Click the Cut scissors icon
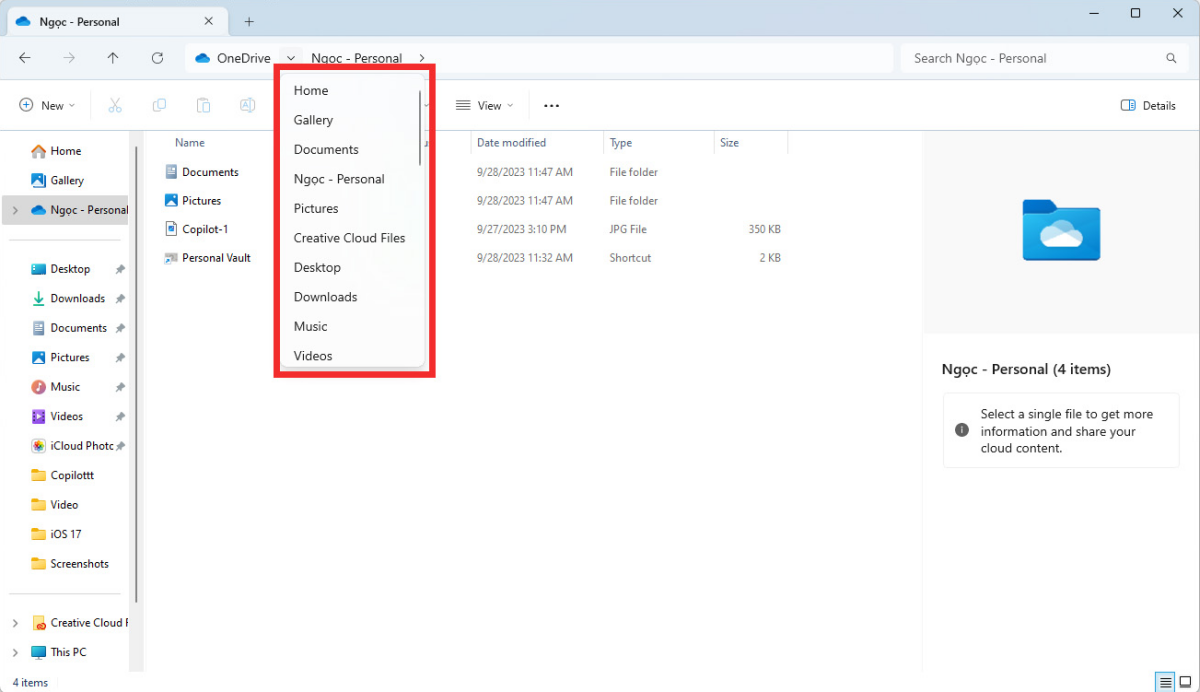Viewport: 1200px width, 692px height. tap(115, 105)
